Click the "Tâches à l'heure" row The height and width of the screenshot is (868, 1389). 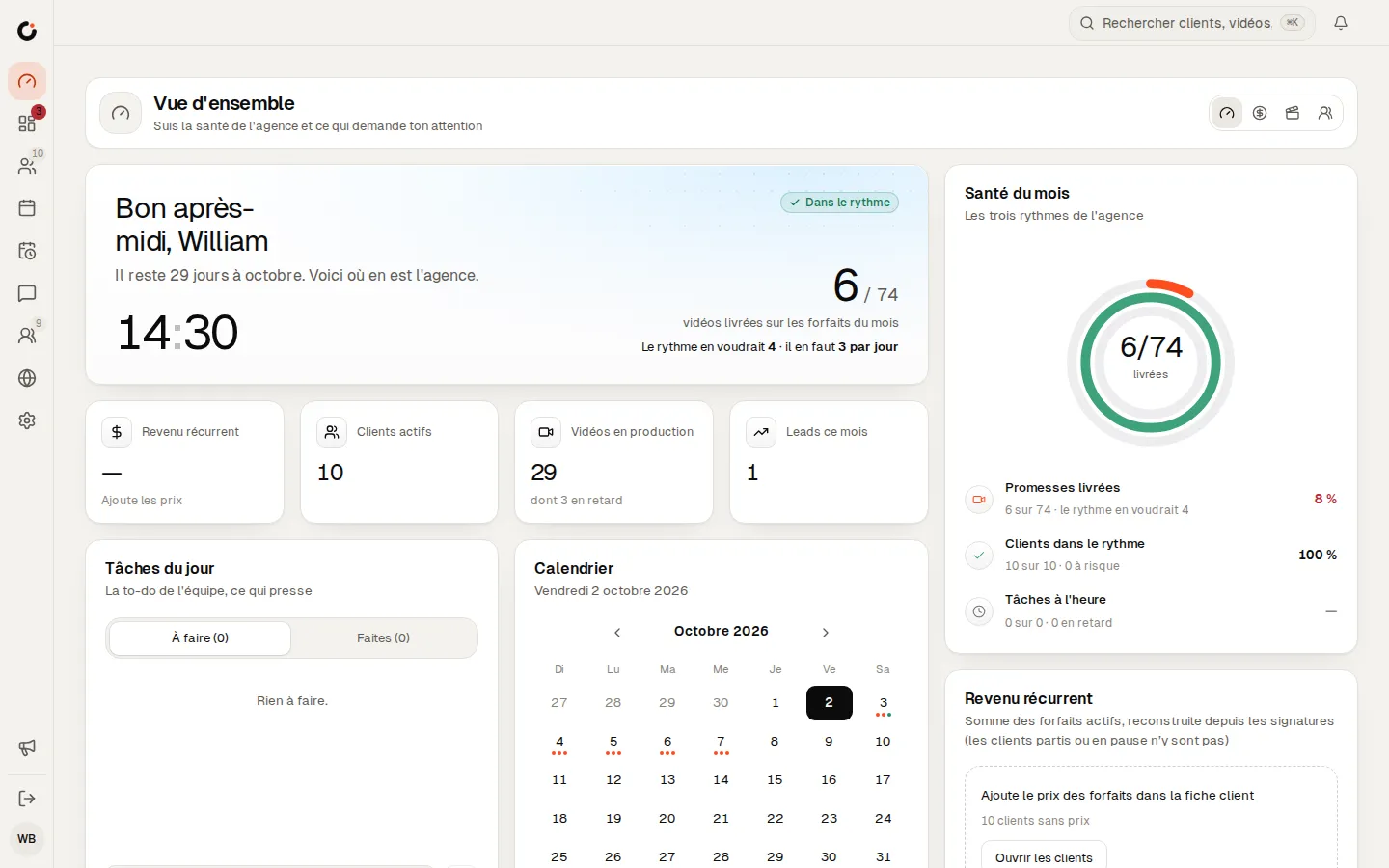tap(1151, 610)
